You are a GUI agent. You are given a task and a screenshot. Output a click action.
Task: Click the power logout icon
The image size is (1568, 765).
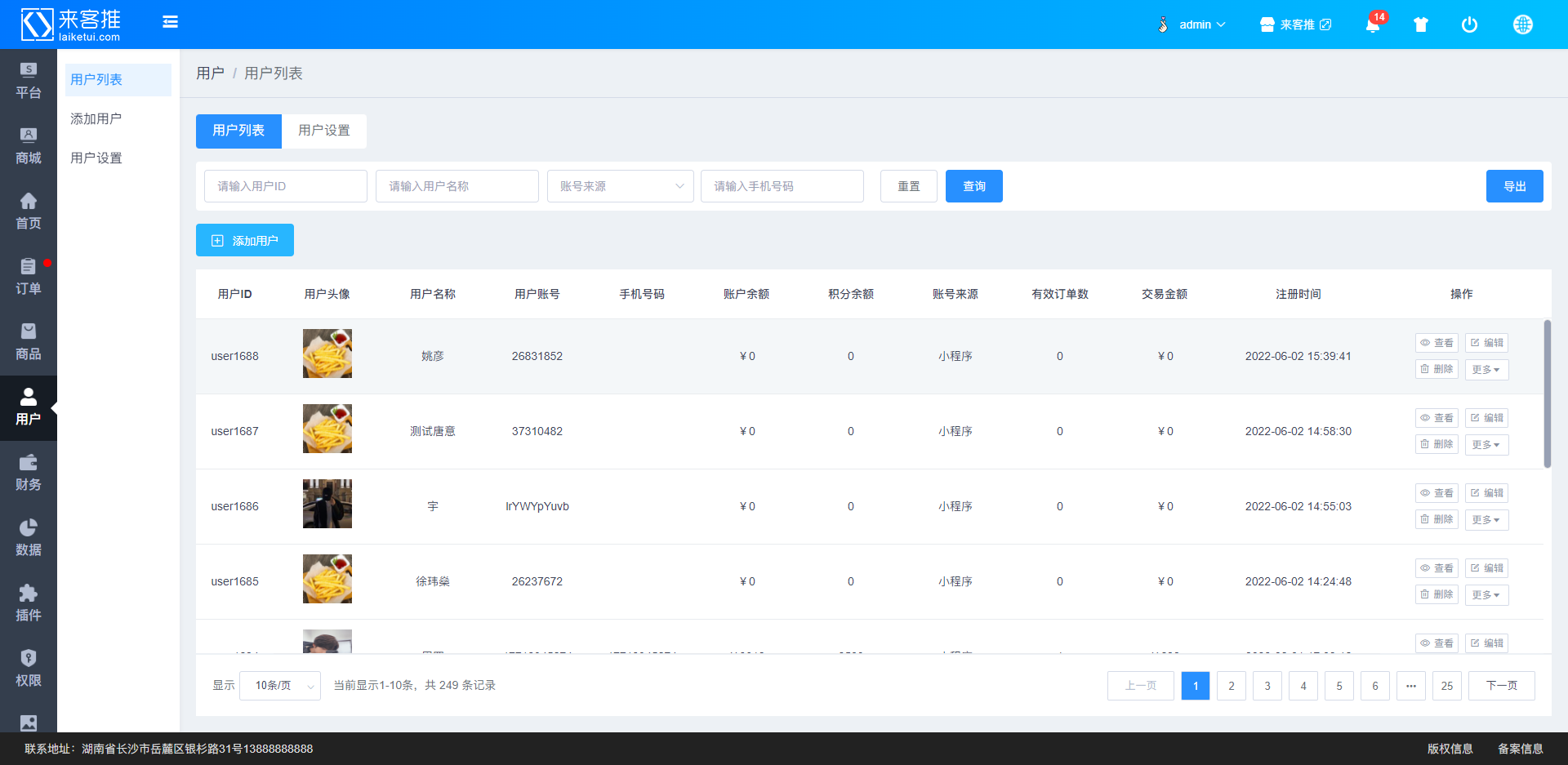pos(1469,24)
